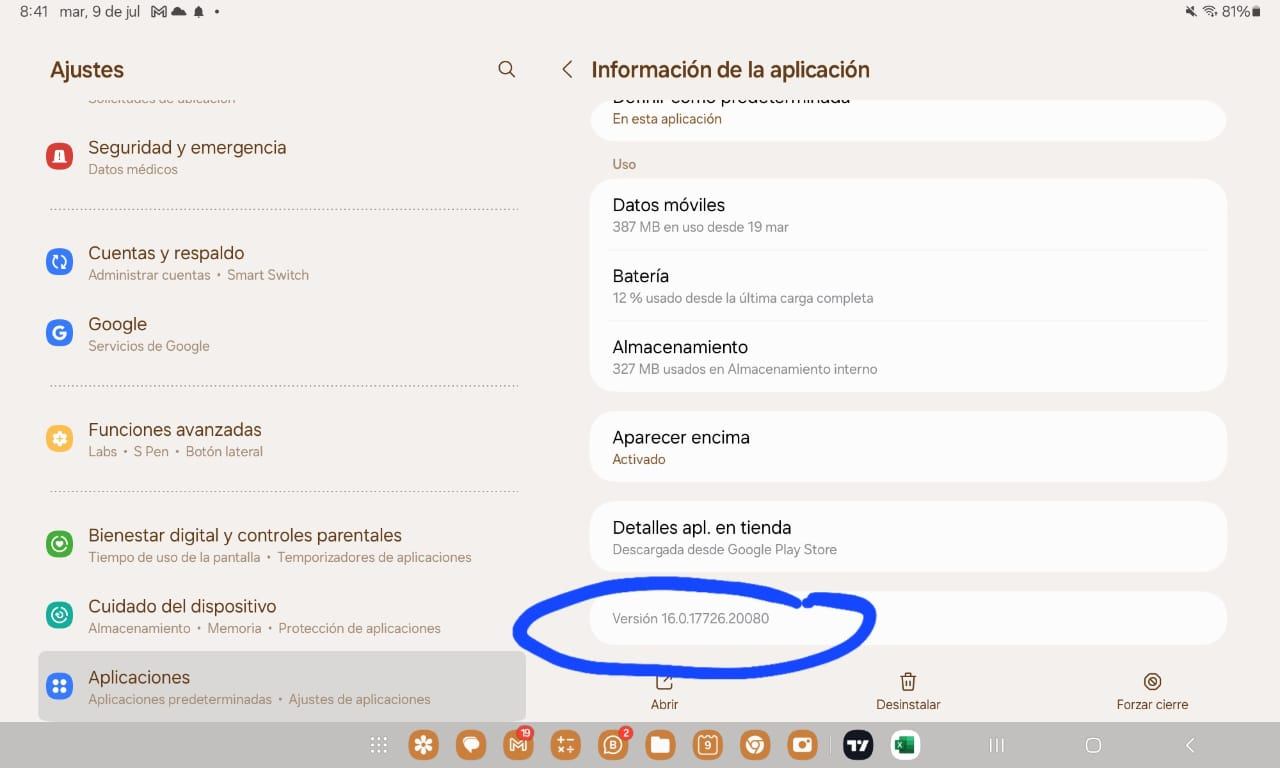Tap Versión 16.0.17726.20080 text

[x=691, y=618]
